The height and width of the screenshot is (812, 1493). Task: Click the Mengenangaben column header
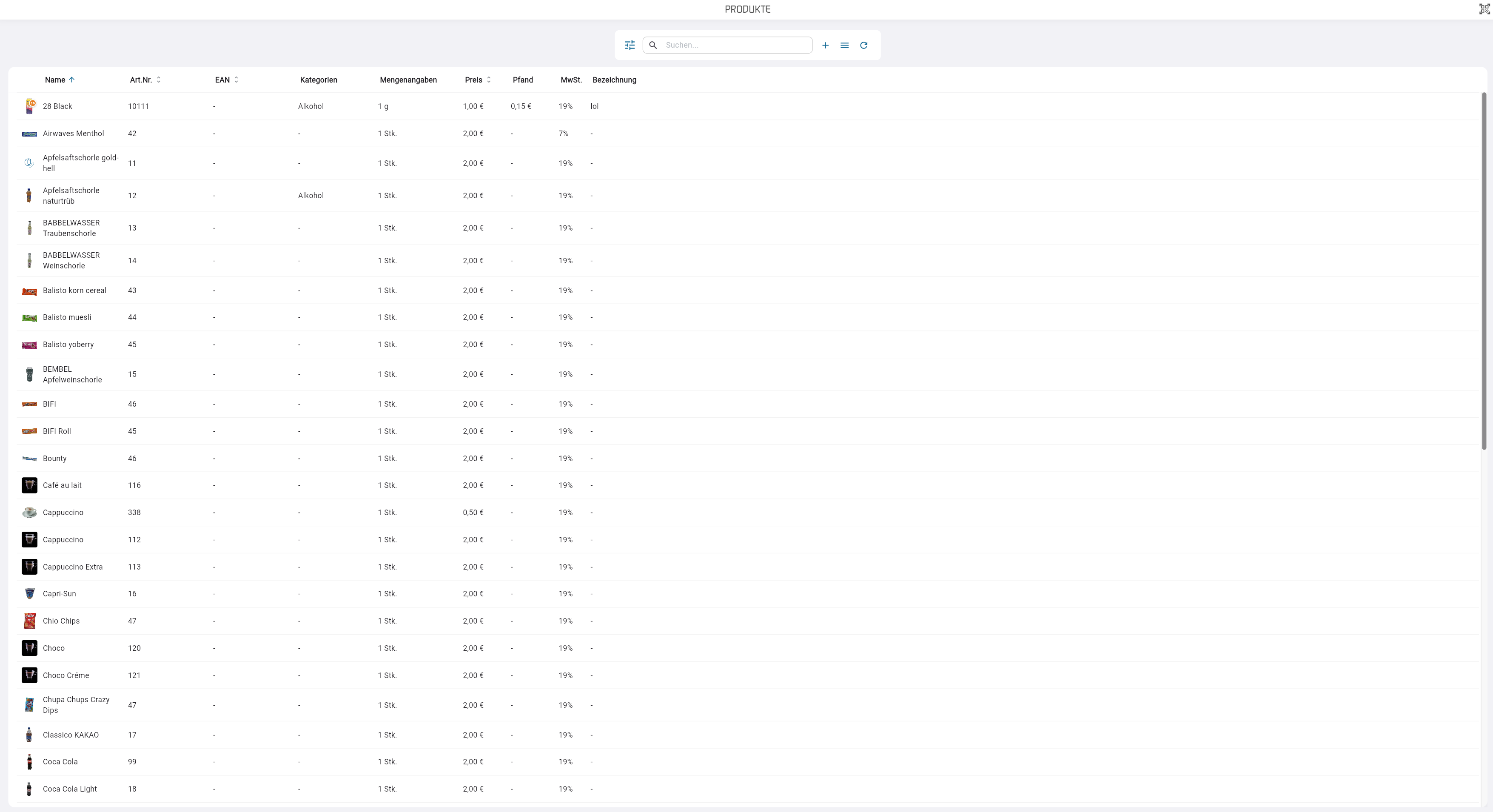[408, 80]
